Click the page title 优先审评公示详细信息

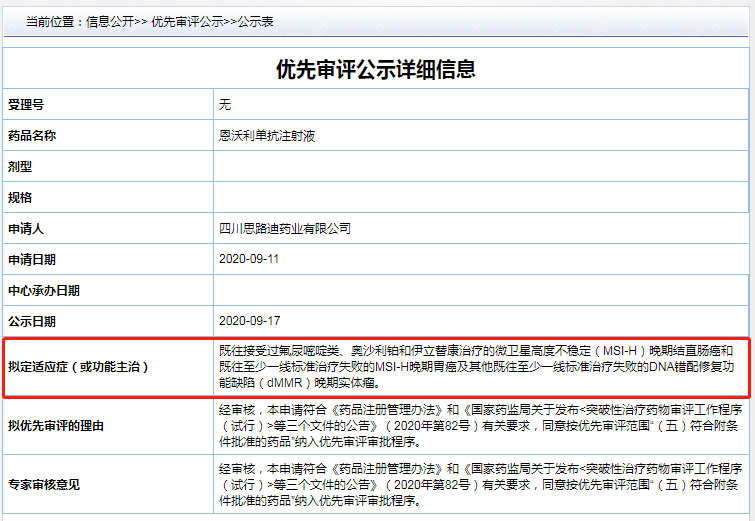coord(376,69)
